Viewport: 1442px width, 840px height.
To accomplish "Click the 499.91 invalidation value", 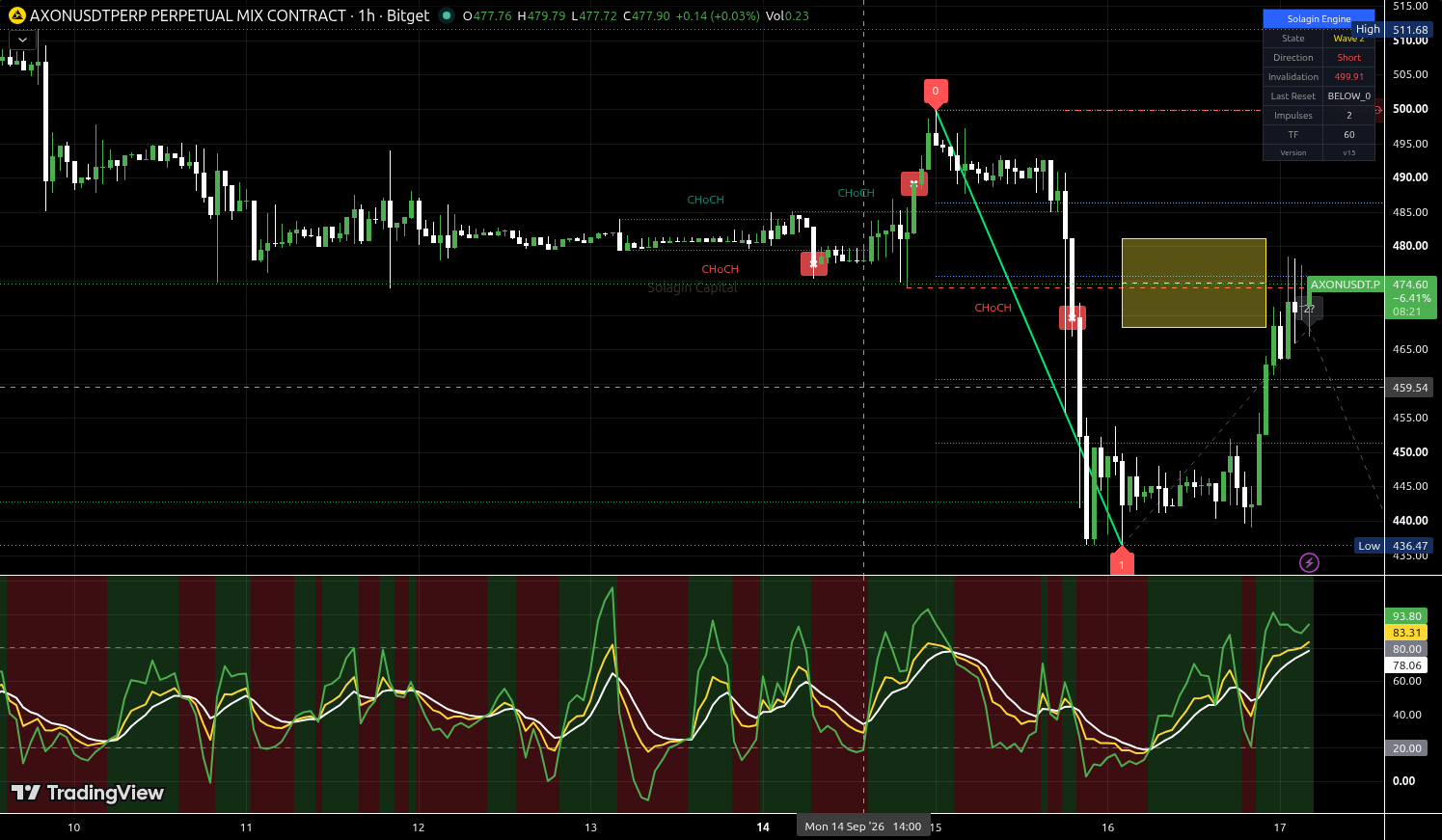I will point(1348,77).
